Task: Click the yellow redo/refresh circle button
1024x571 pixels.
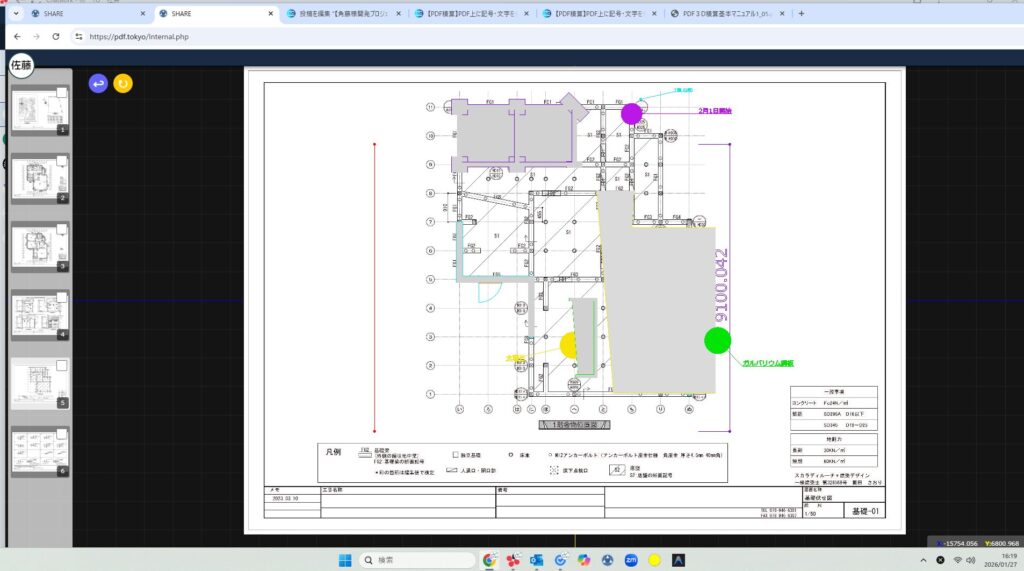Action: 123,84
